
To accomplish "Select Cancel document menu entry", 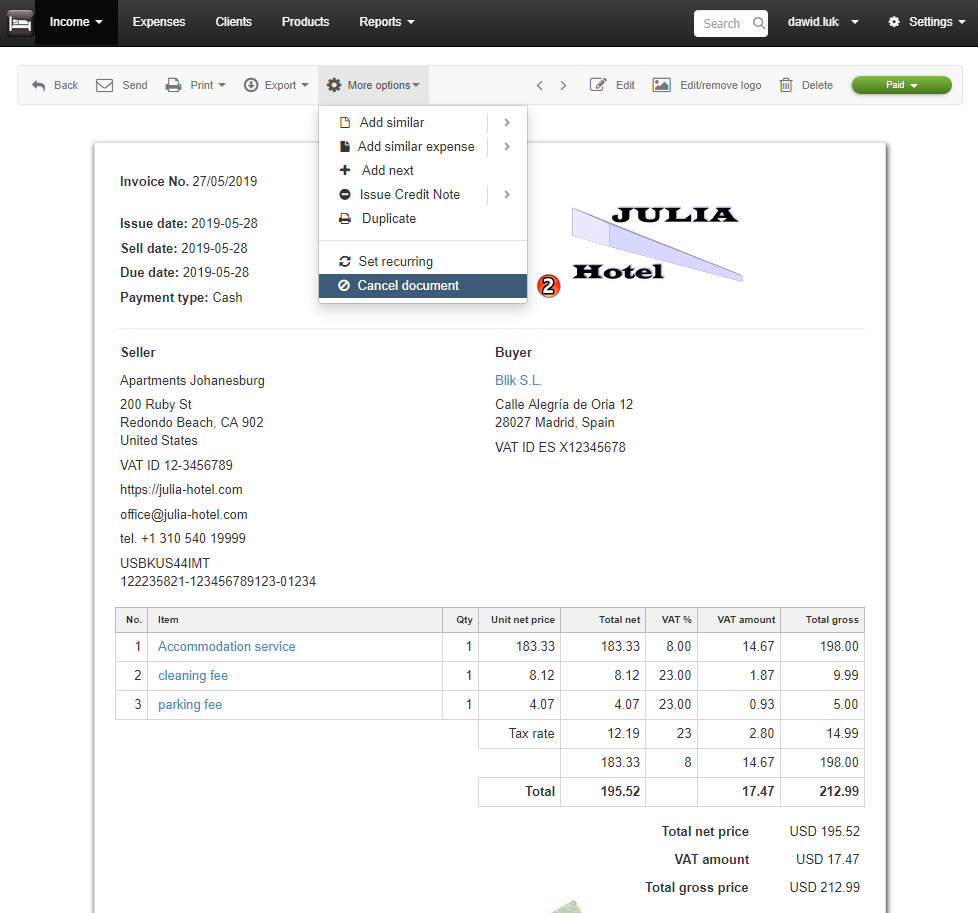I will pyautogui.click(x=423, y=286).
